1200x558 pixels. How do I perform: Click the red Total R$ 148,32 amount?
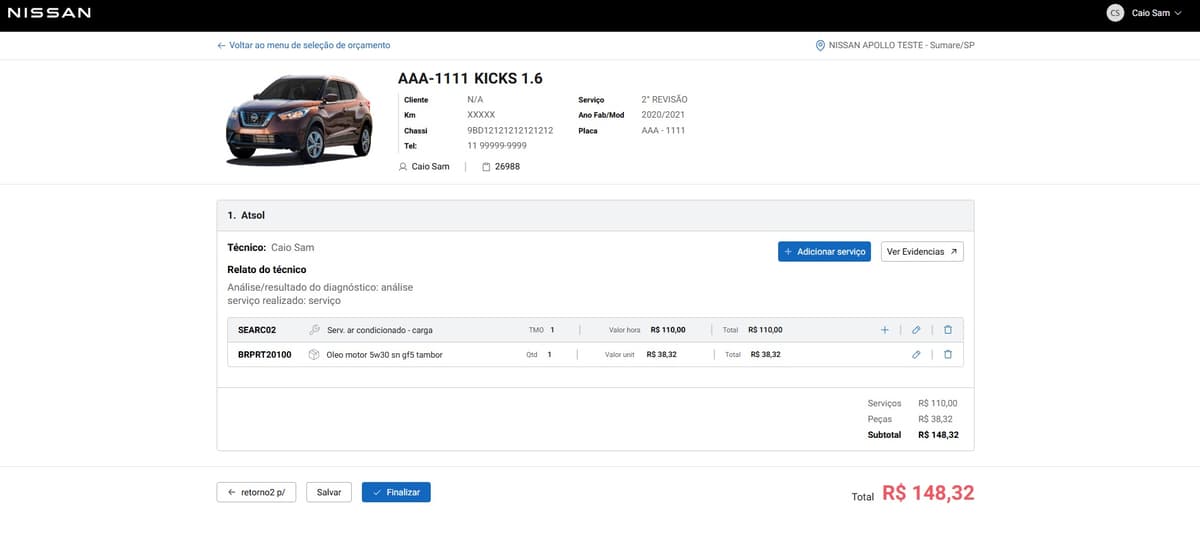(928, 493)
